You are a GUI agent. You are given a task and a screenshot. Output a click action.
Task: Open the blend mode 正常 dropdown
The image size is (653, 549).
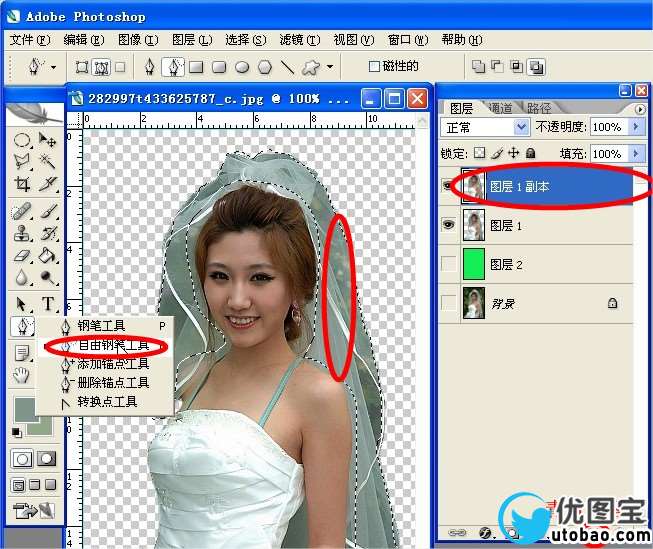coord(520,128)
